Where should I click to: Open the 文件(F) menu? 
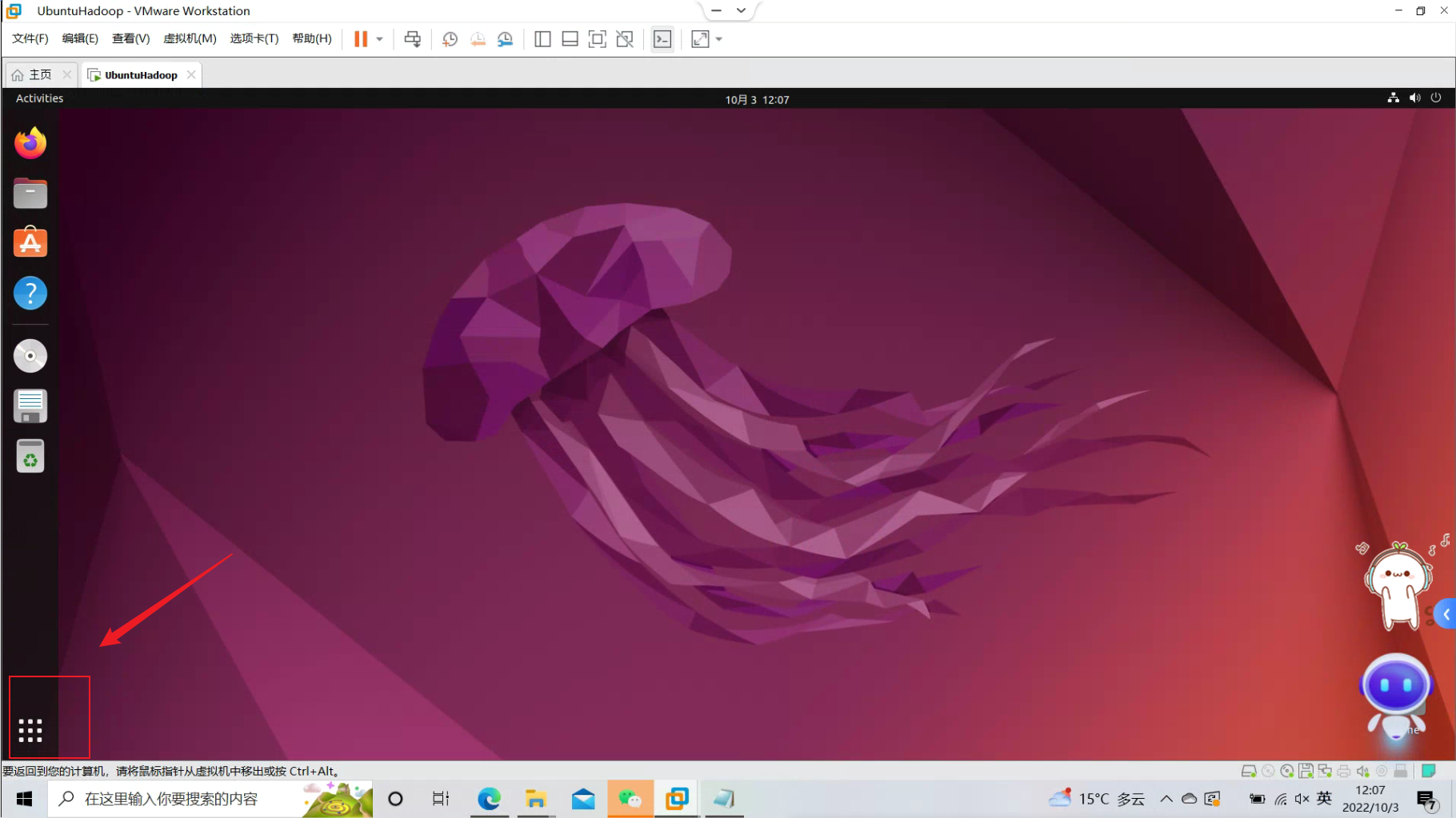(30, 38)
